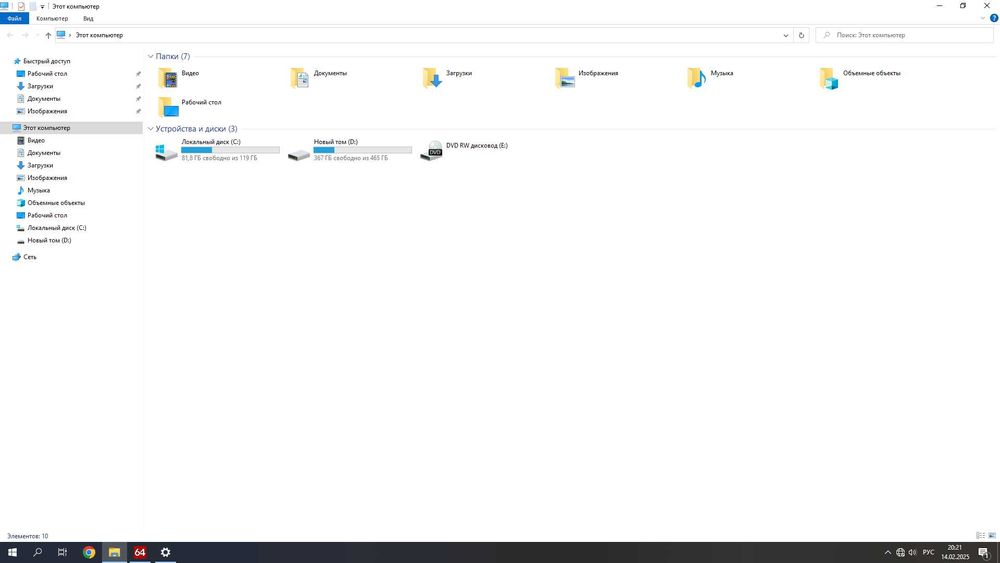Image resolution: width=1000 pixels, height=563 pixels.
Task: Open the Изображения folder icon in Папки
Action: [x=564, y=78]
